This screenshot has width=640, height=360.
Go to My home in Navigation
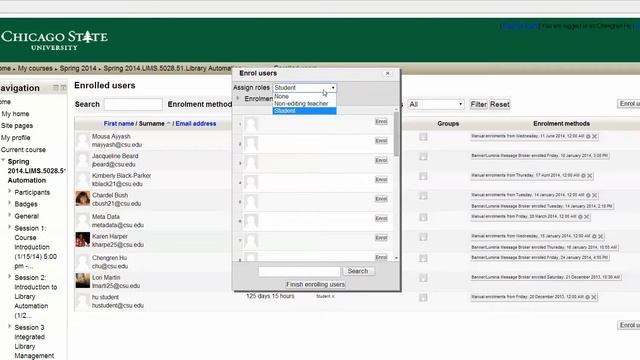pos(15,114)
